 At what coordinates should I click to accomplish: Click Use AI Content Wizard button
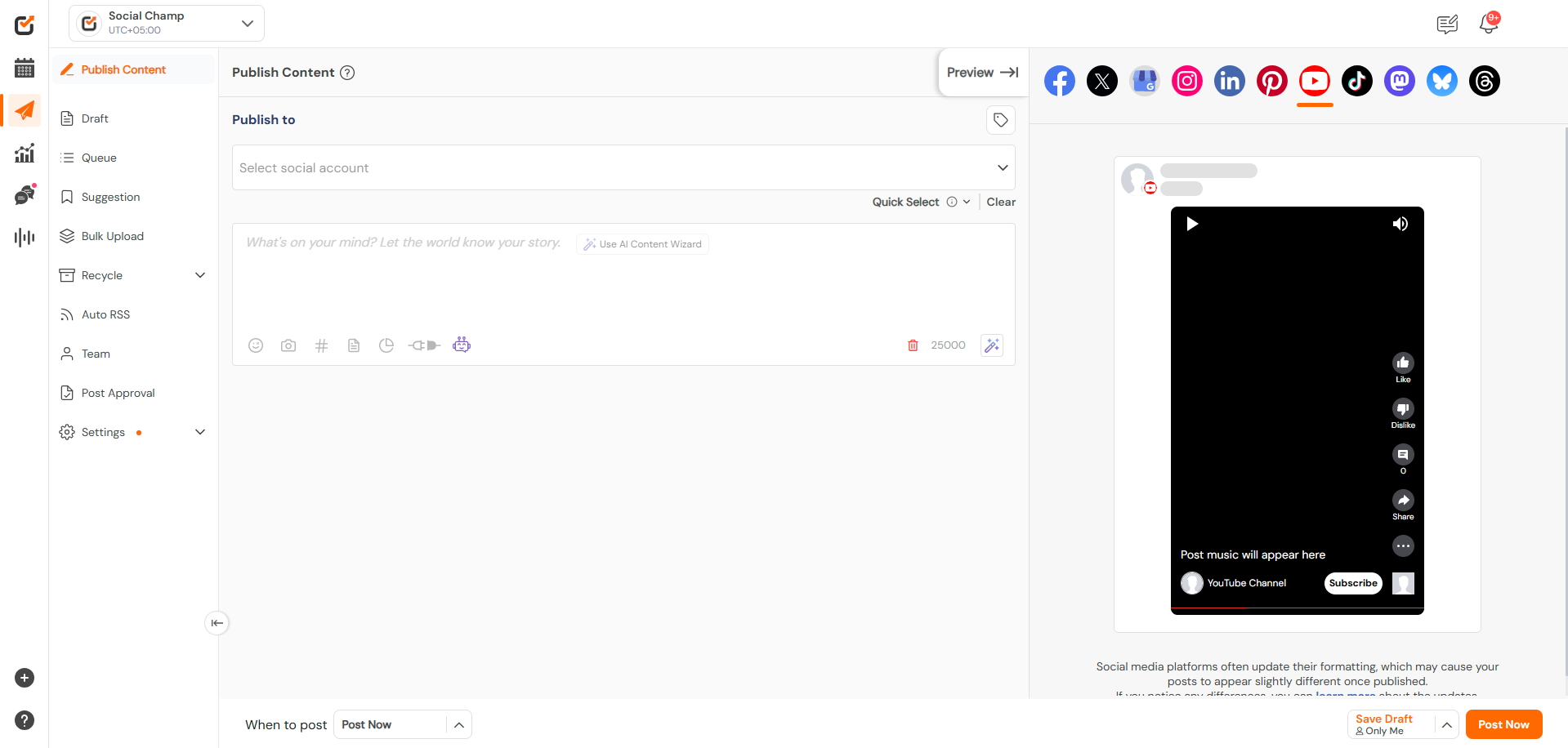[x=642, y=244]
